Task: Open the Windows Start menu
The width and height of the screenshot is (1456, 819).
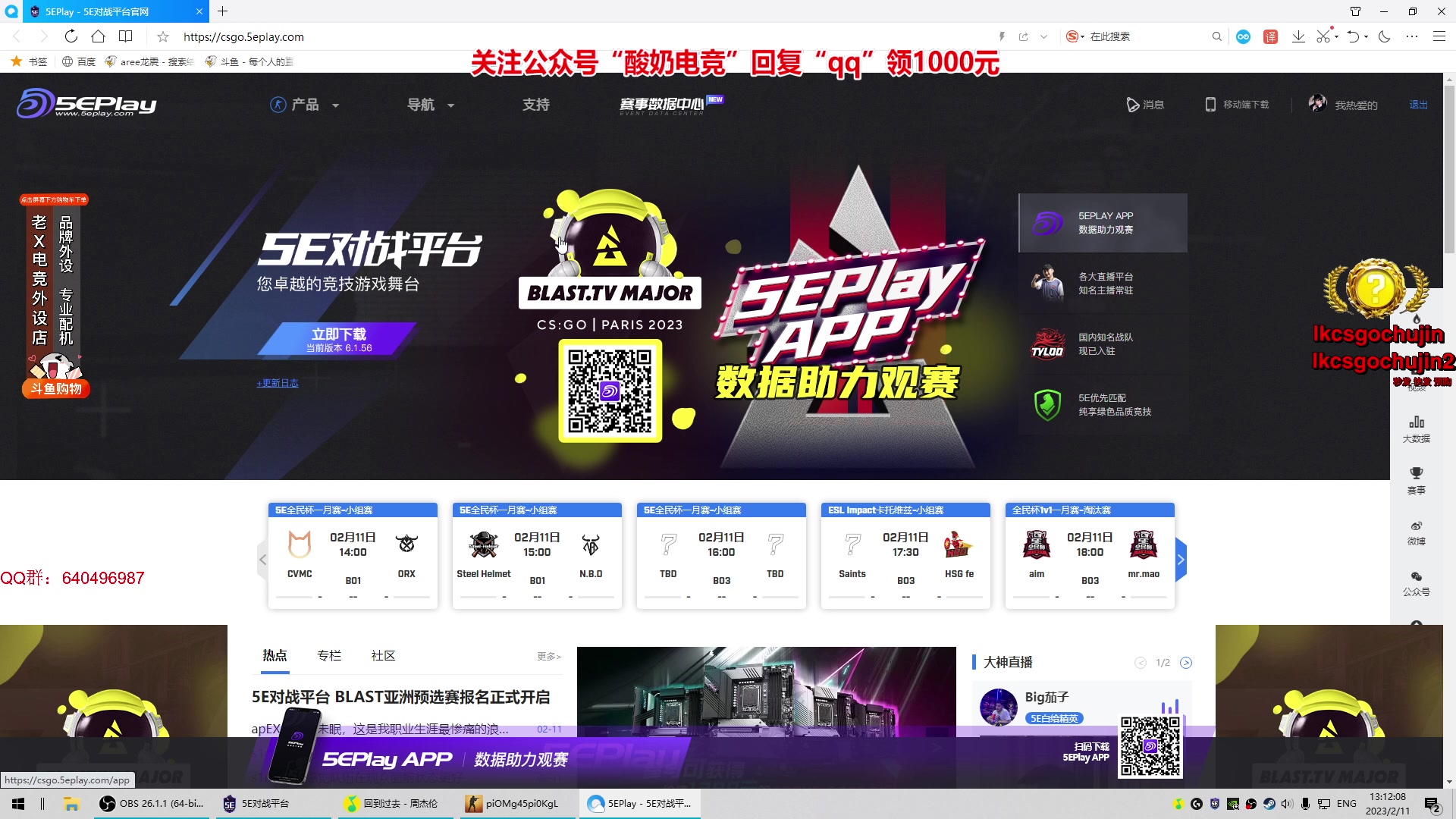Action: [x=18, y=804]
